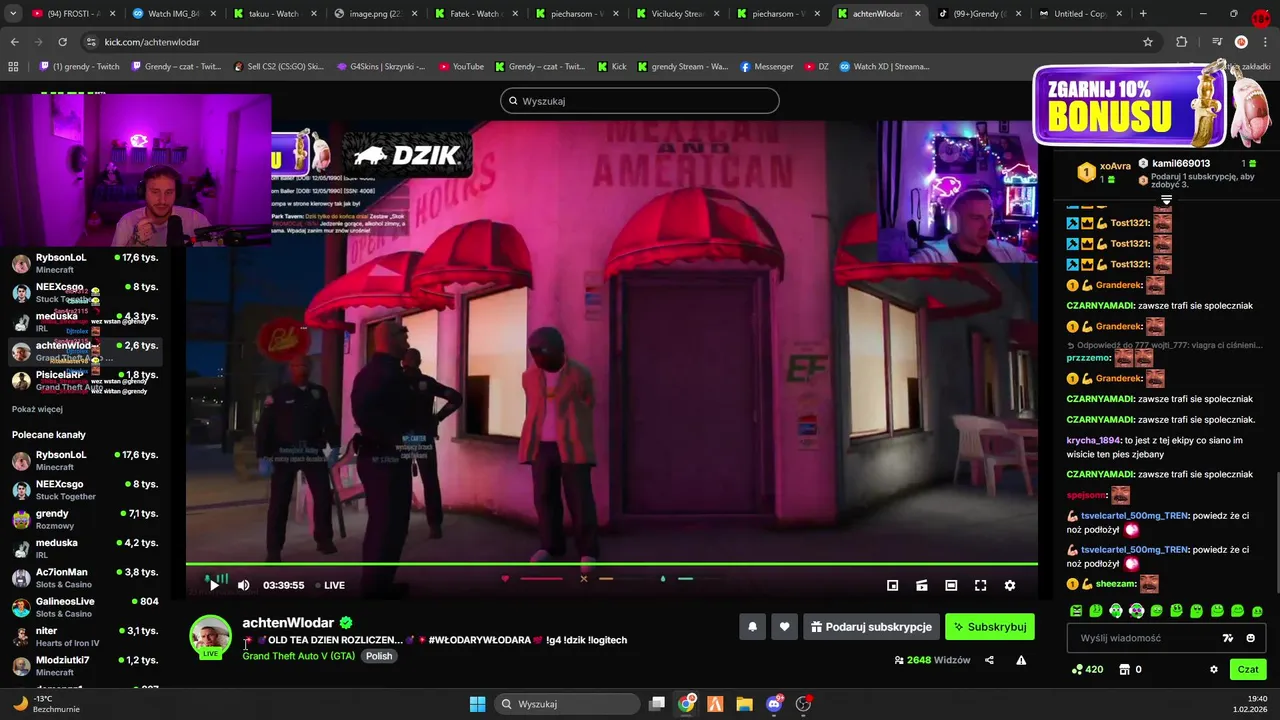Switch to the image.png browser tab
1280x720 pixels.
[374, 14]
